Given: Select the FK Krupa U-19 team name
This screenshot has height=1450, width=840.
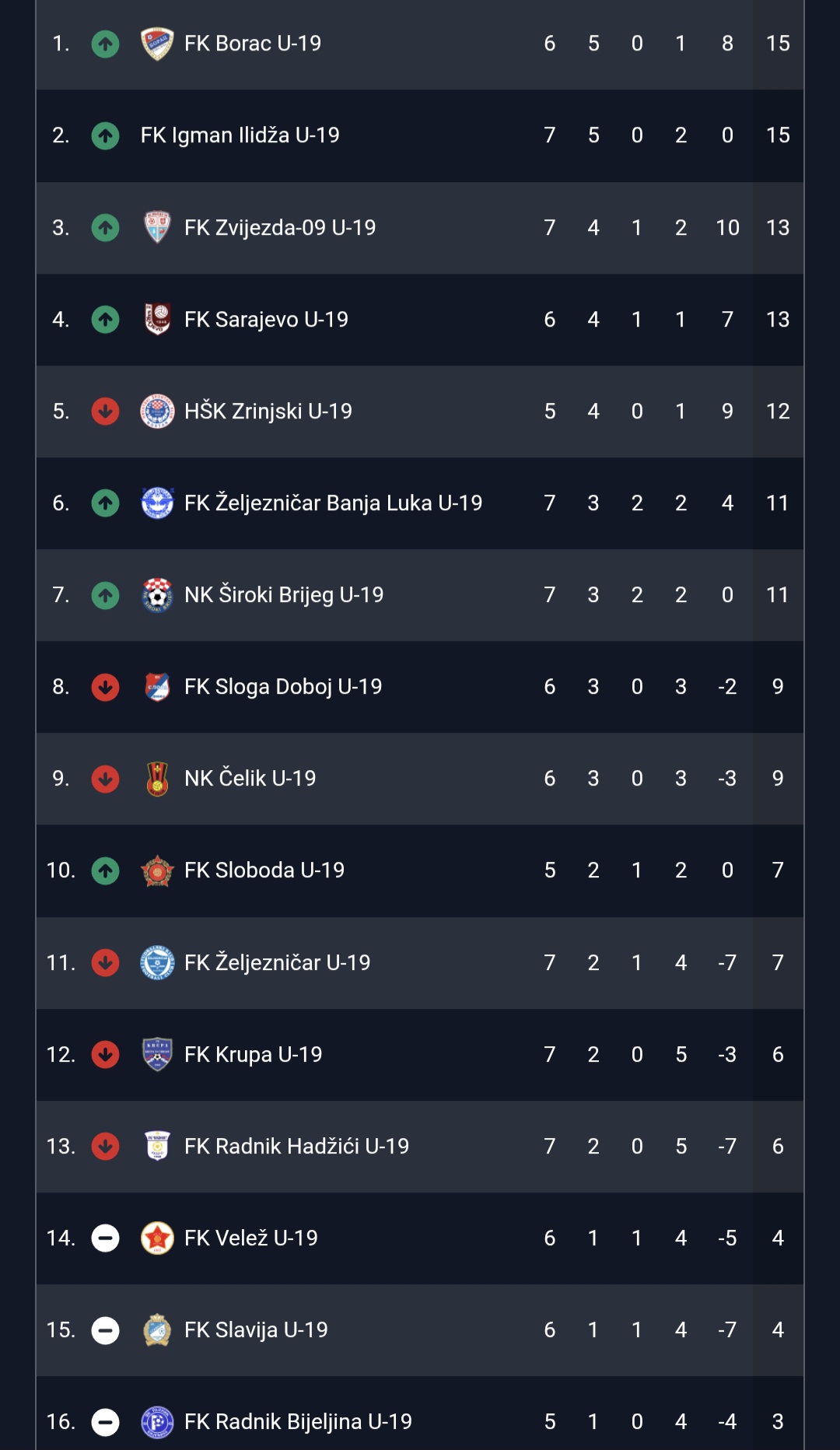Looking at the screenshot, I should [x=253, y=1054].
